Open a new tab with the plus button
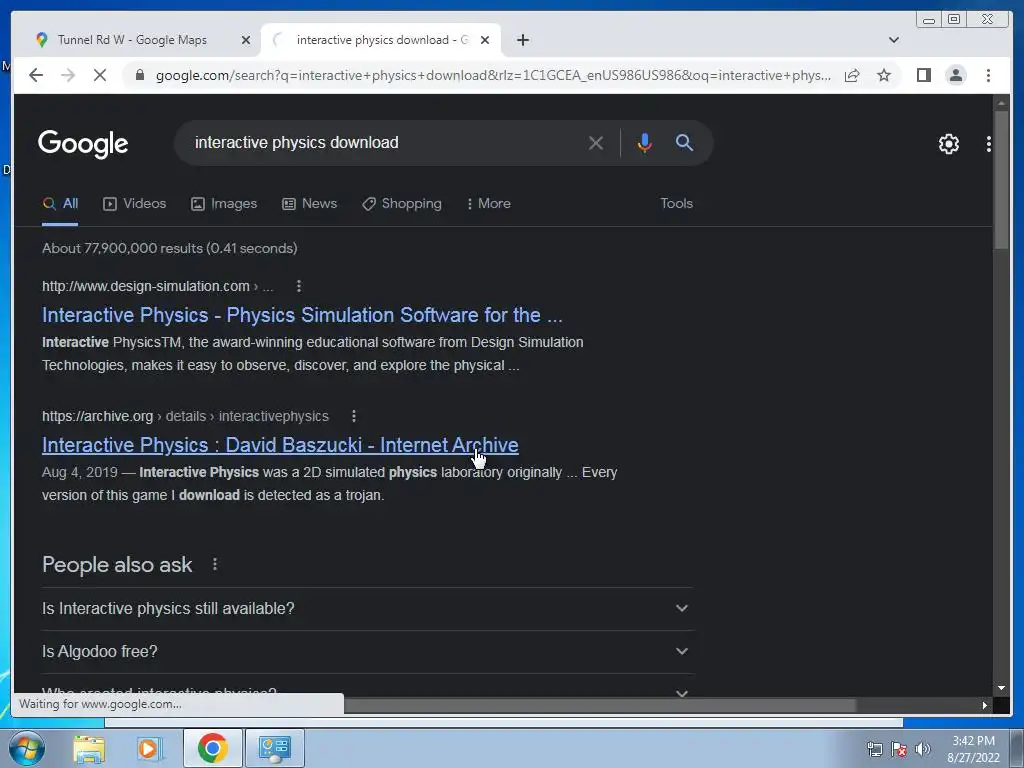The width and height of the screenshot is (1024, 768). click(522, 40)
